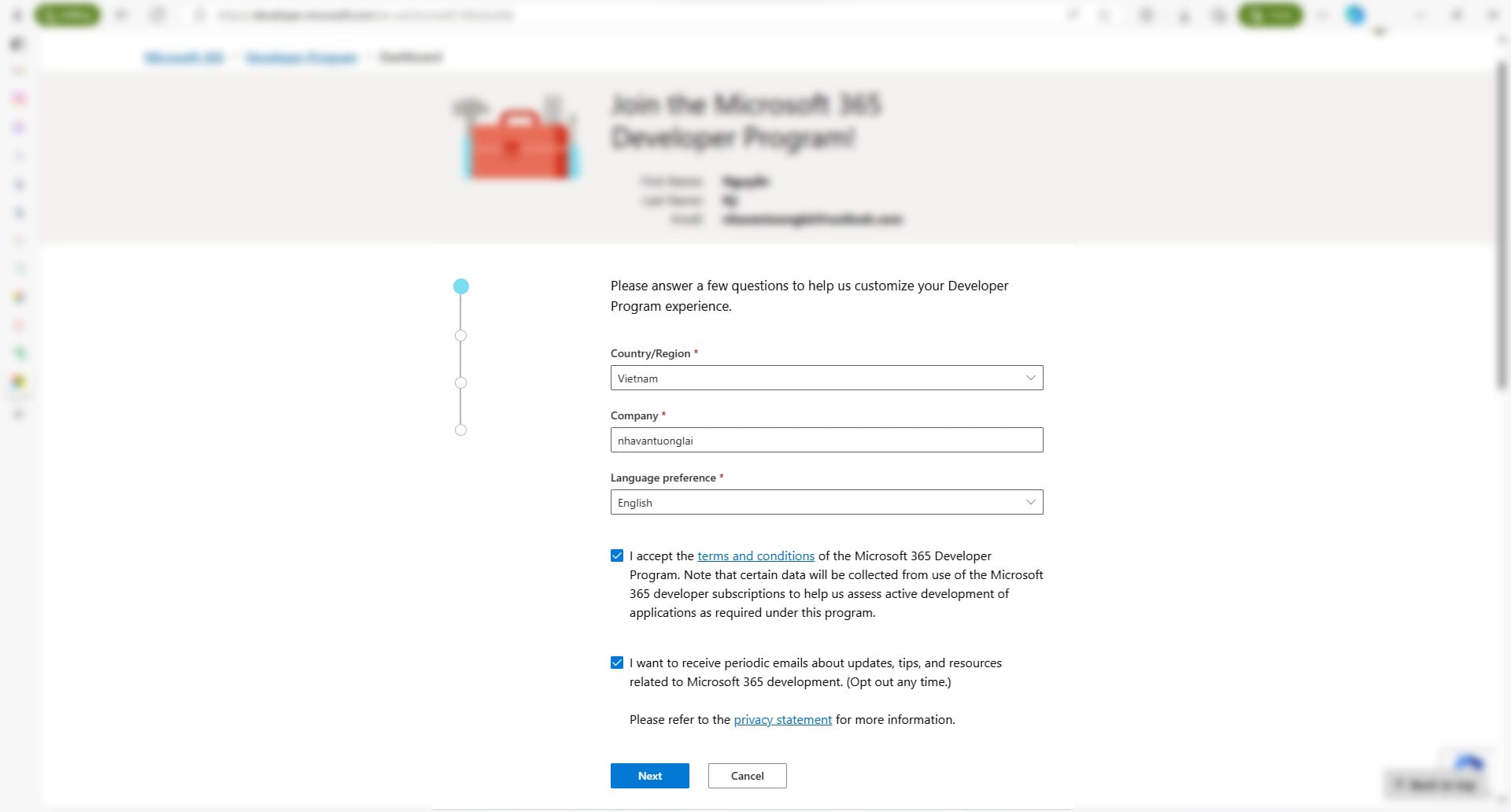Click the "Company" field label
1511x812 pixels.
(634, 415)
